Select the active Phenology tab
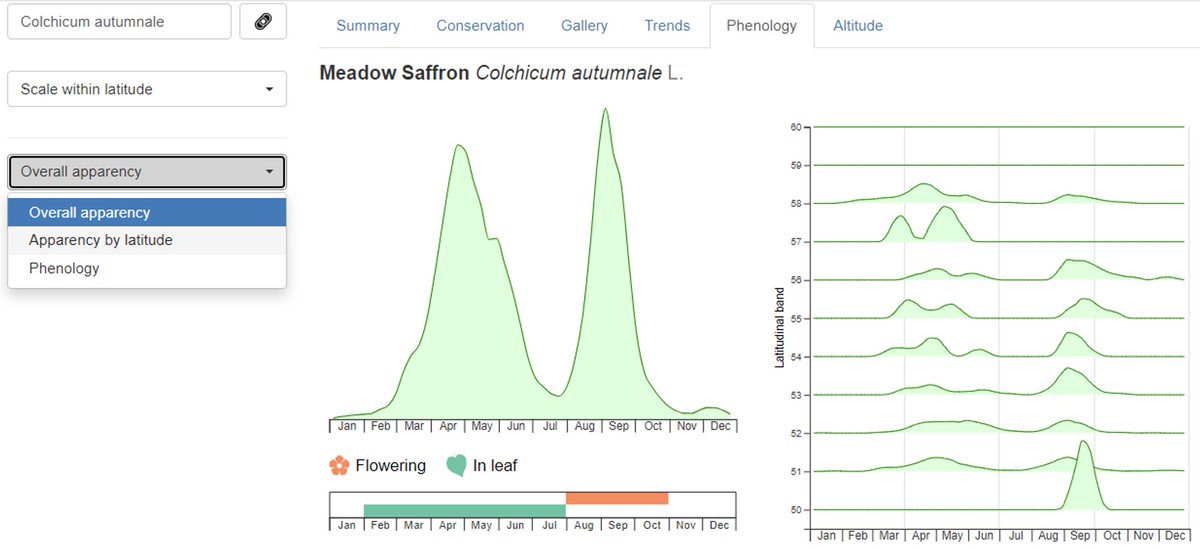1200x549 pixels. 762,26
